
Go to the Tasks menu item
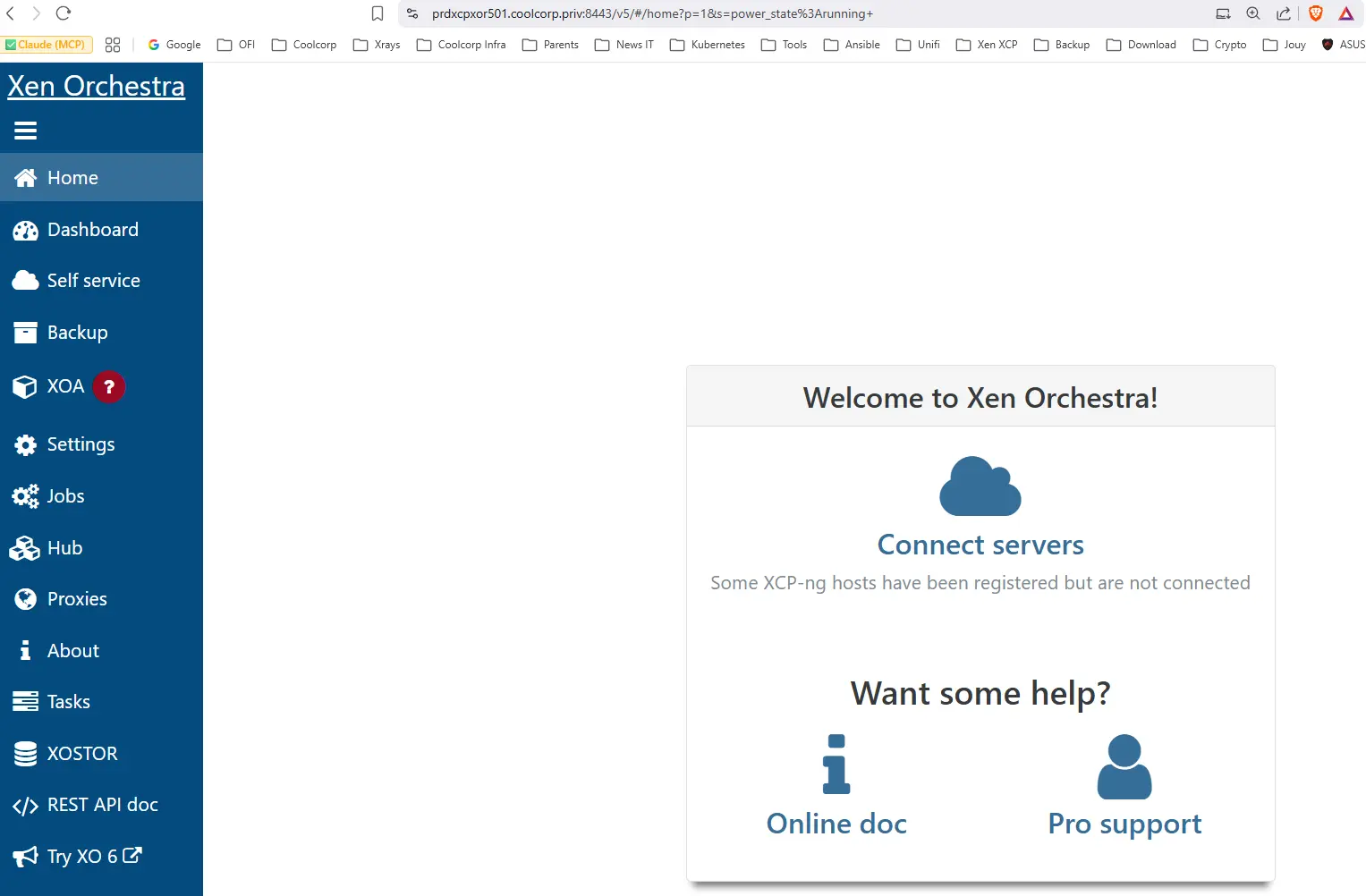(68, 702)
